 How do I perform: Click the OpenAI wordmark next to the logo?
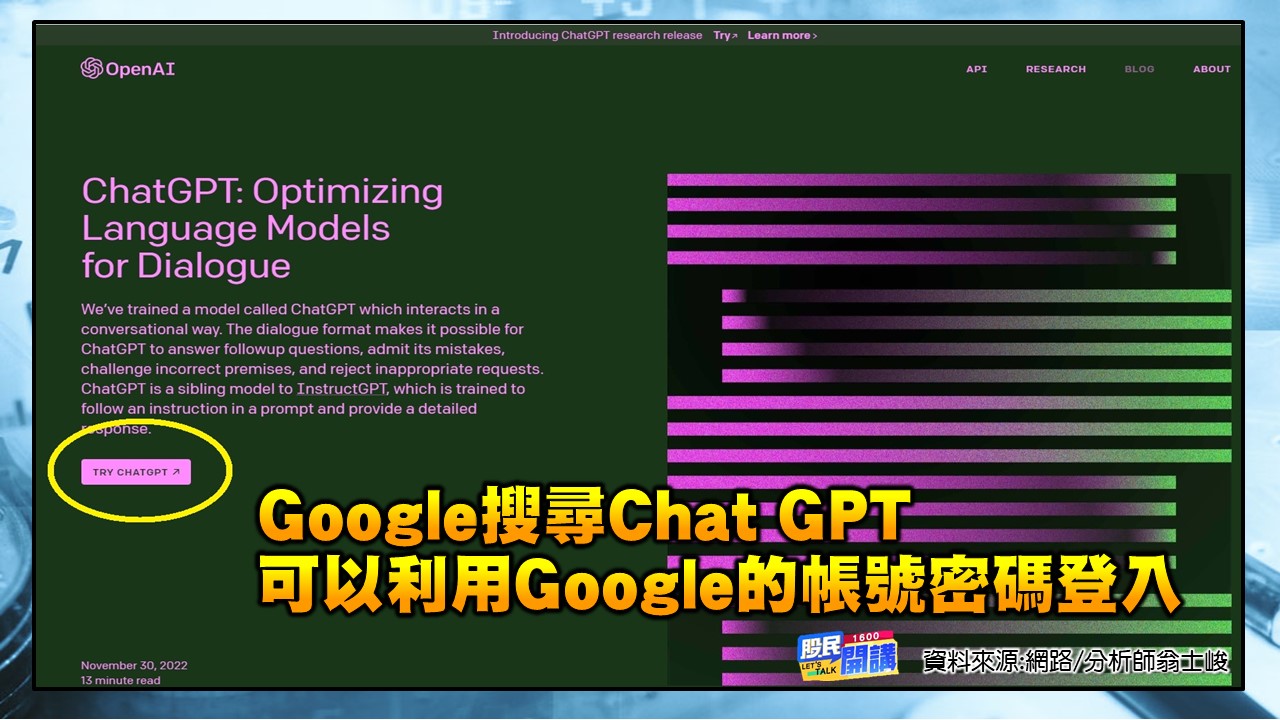(140, 69)
